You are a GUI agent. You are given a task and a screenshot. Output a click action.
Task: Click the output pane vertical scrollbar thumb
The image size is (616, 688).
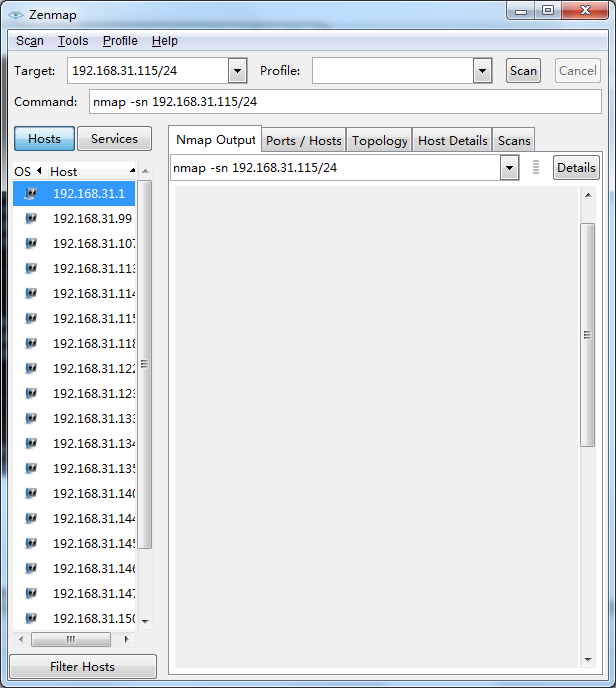pos(587,335)
